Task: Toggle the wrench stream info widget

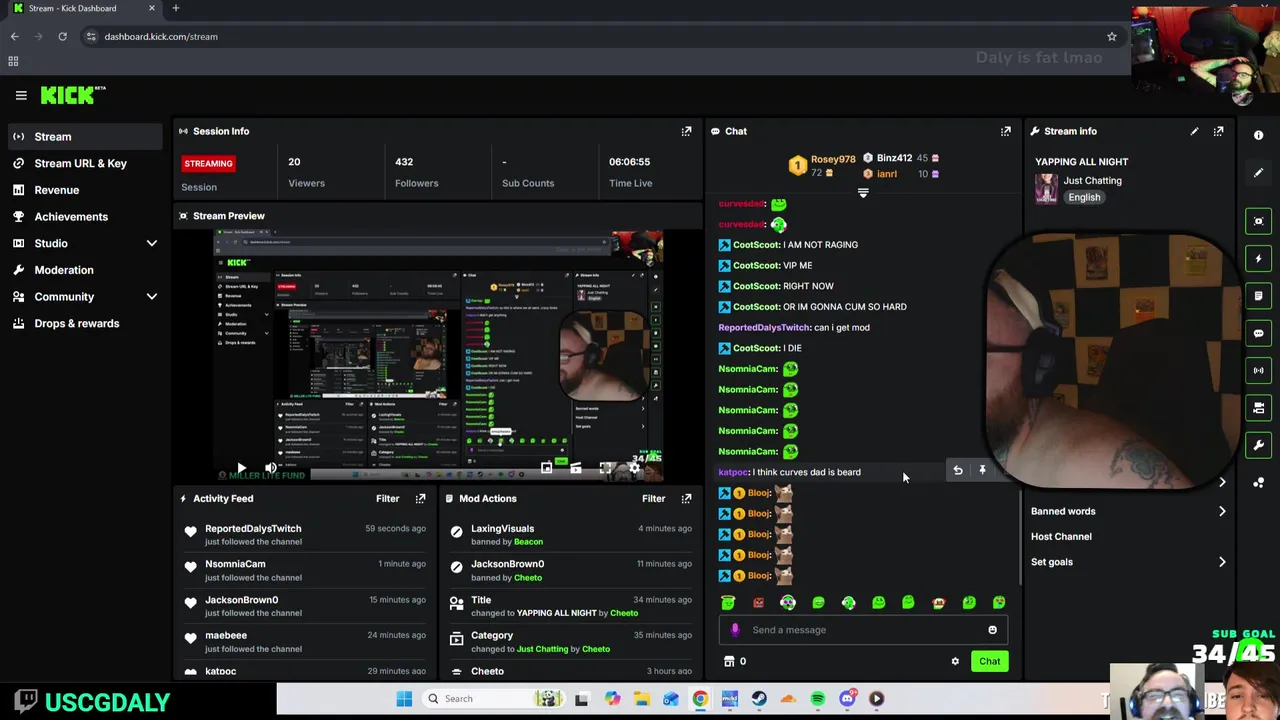Action: pos(1259,445)
